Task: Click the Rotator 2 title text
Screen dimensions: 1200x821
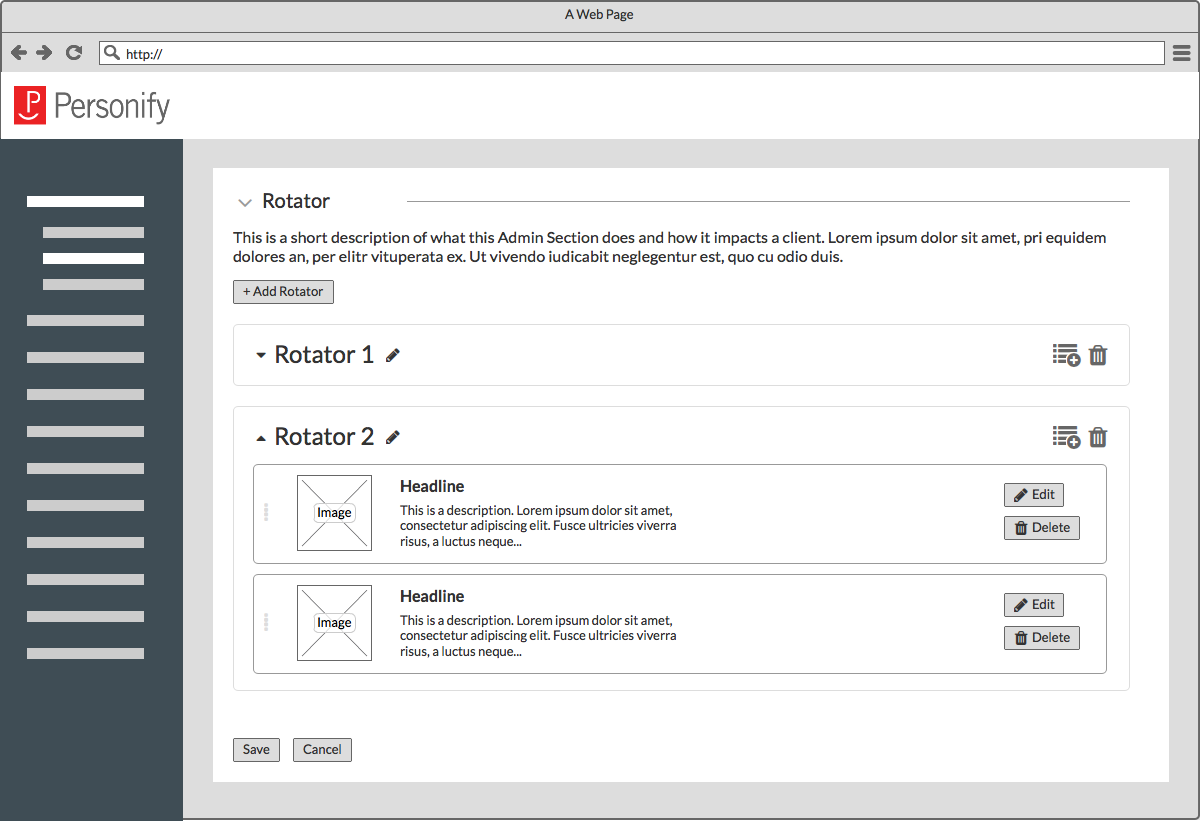Action: (324, 437)
